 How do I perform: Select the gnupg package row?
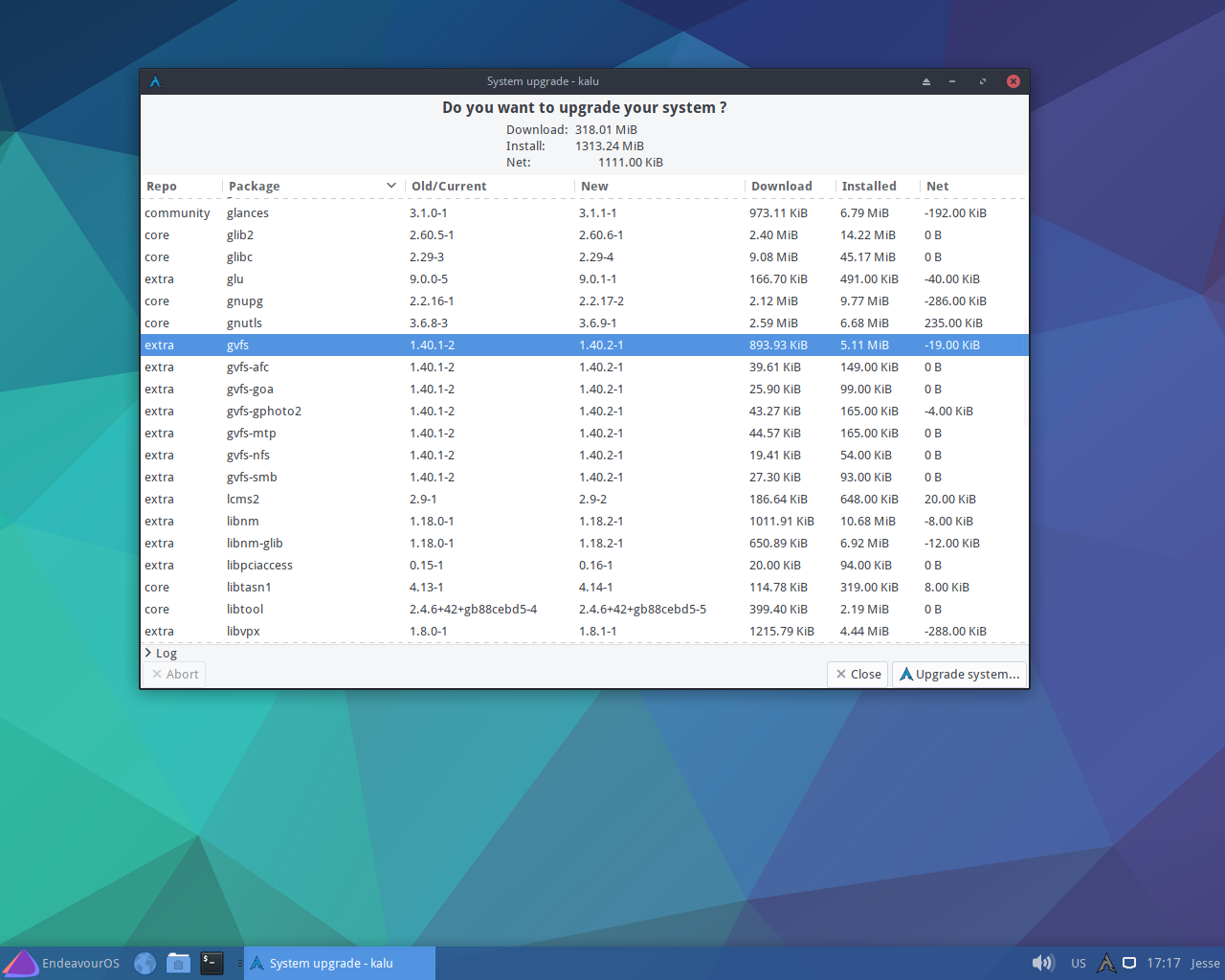point(584,301)
